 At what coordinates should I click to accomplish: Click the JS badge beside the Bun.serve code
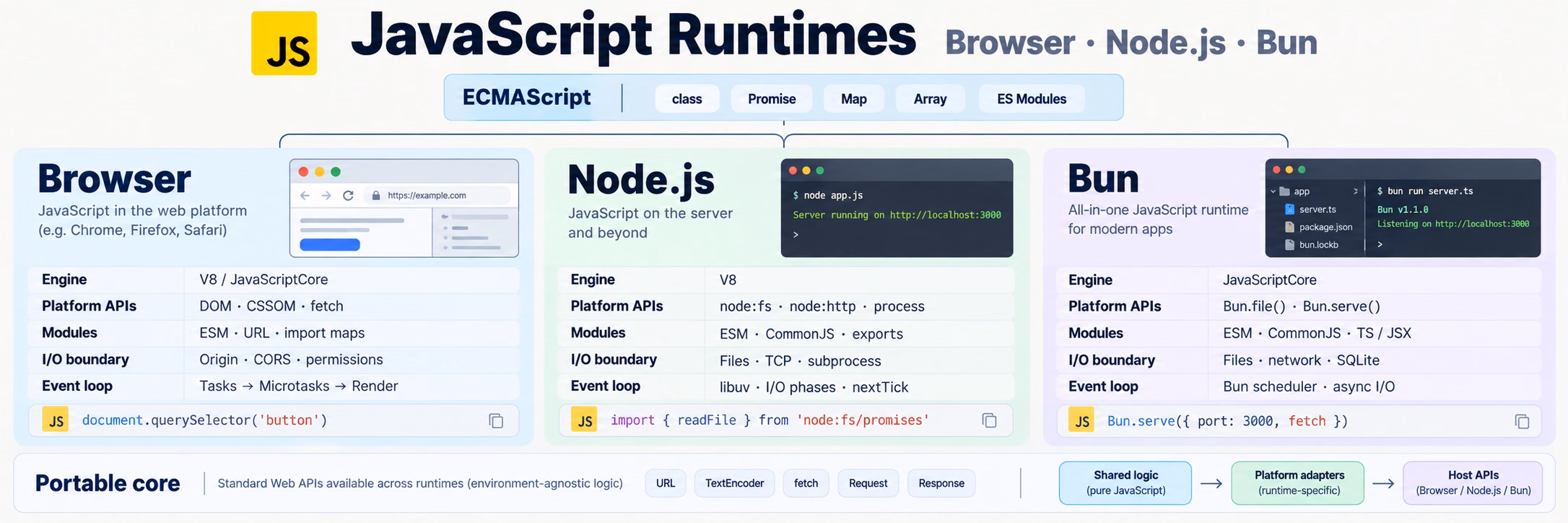pyautogui.click(x=1081, y=420)
